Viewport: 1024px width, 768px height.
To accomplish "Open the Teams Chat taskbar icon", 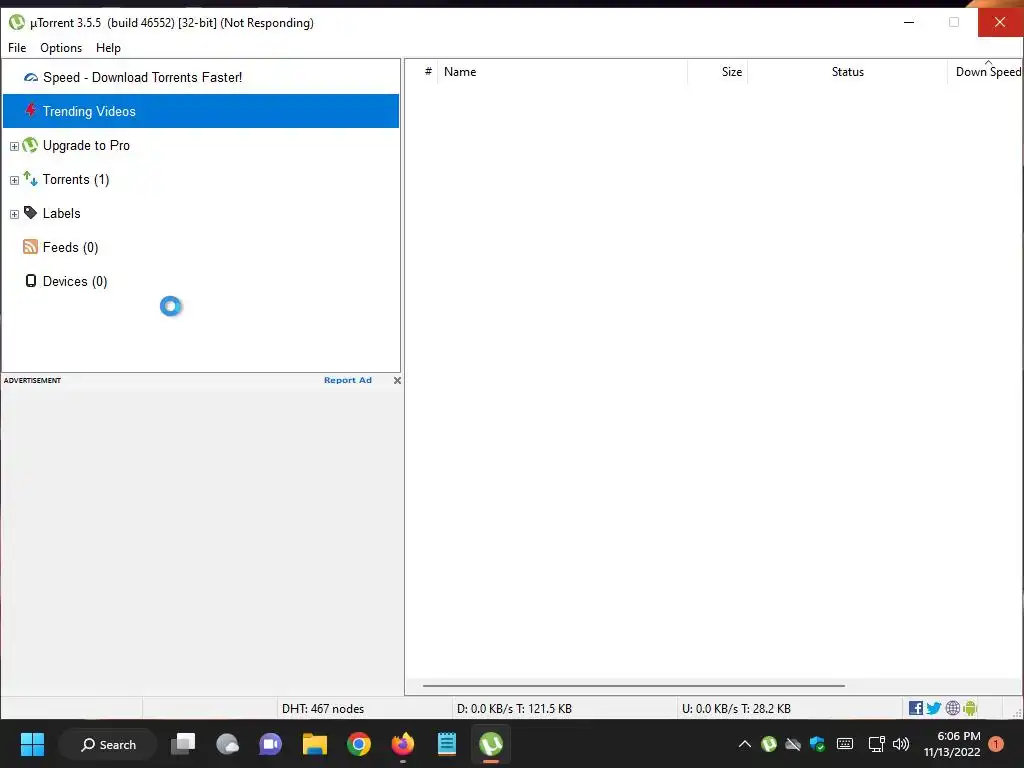I will coord(270,744).
